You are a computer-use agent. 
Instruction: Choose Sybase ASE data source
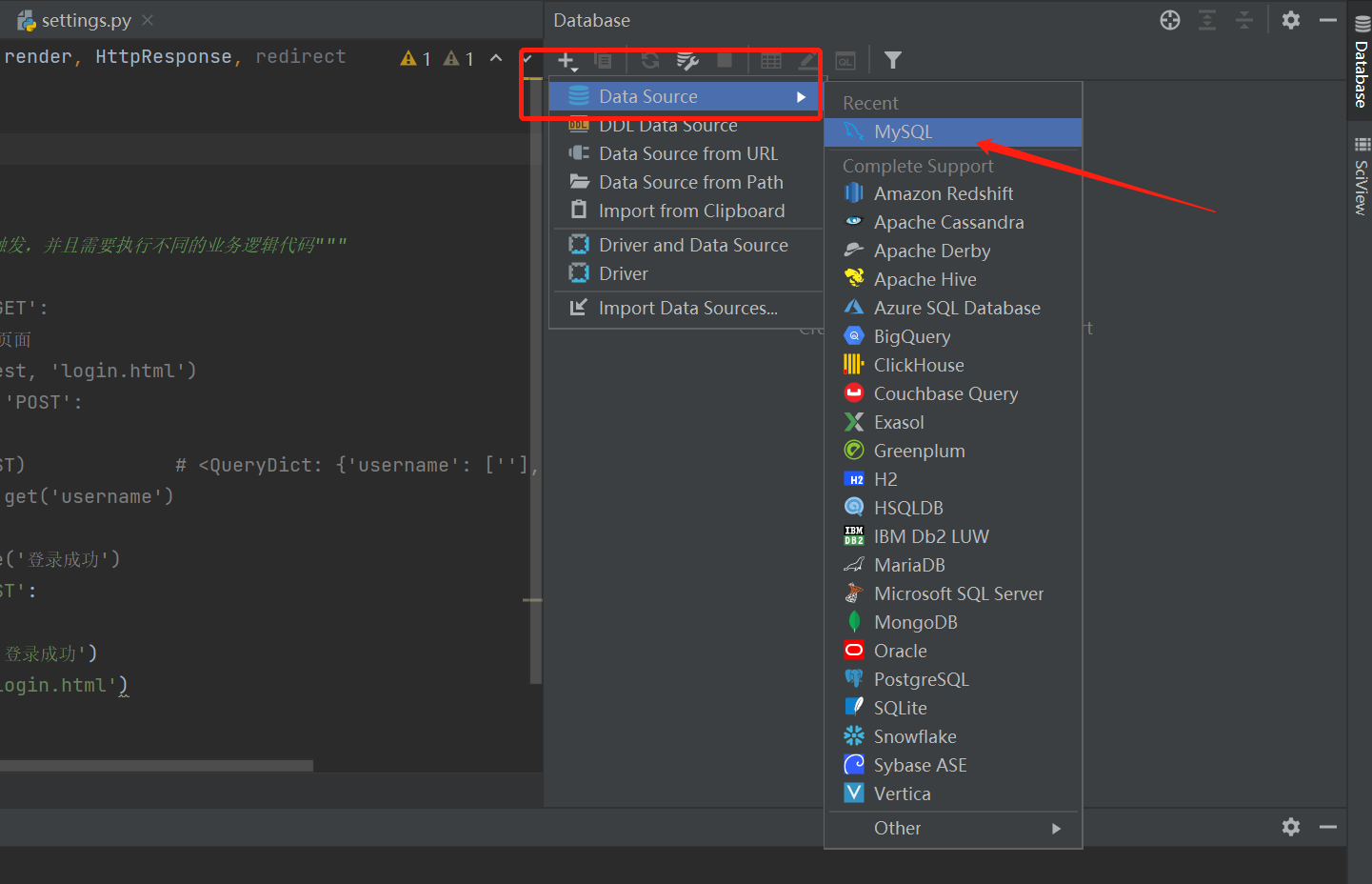tap(953, 765)
